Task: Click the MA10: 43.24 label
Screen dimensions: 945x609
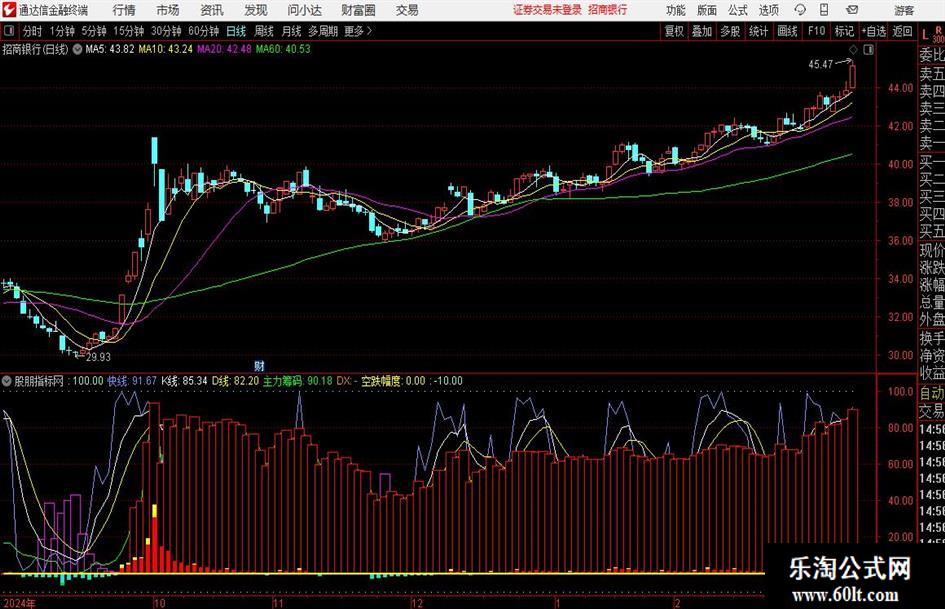Action: tap(165, 49)
